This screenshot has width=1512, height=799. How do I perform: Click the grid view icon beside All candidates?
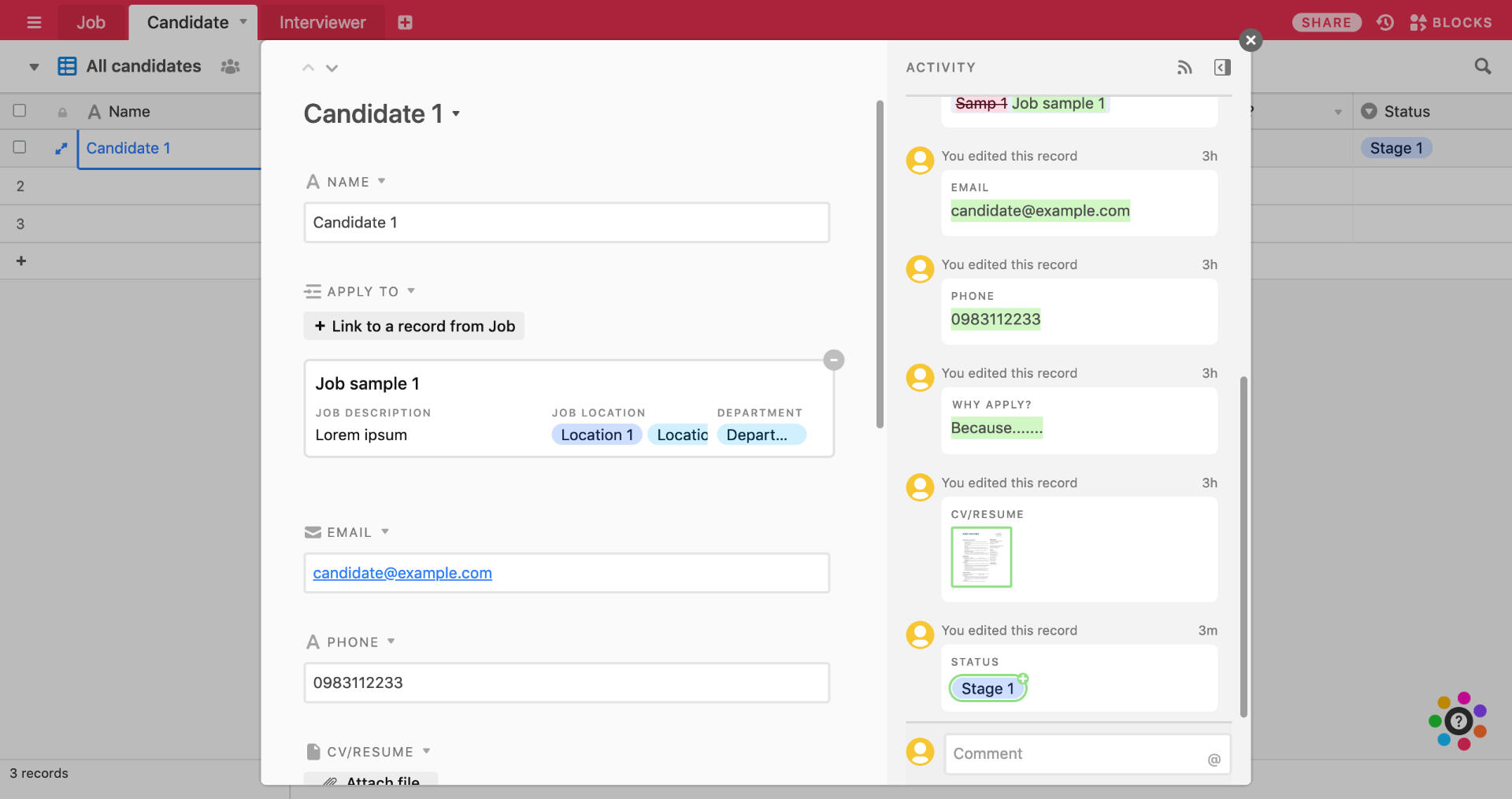pyautogui.click(x=67, y=66)
